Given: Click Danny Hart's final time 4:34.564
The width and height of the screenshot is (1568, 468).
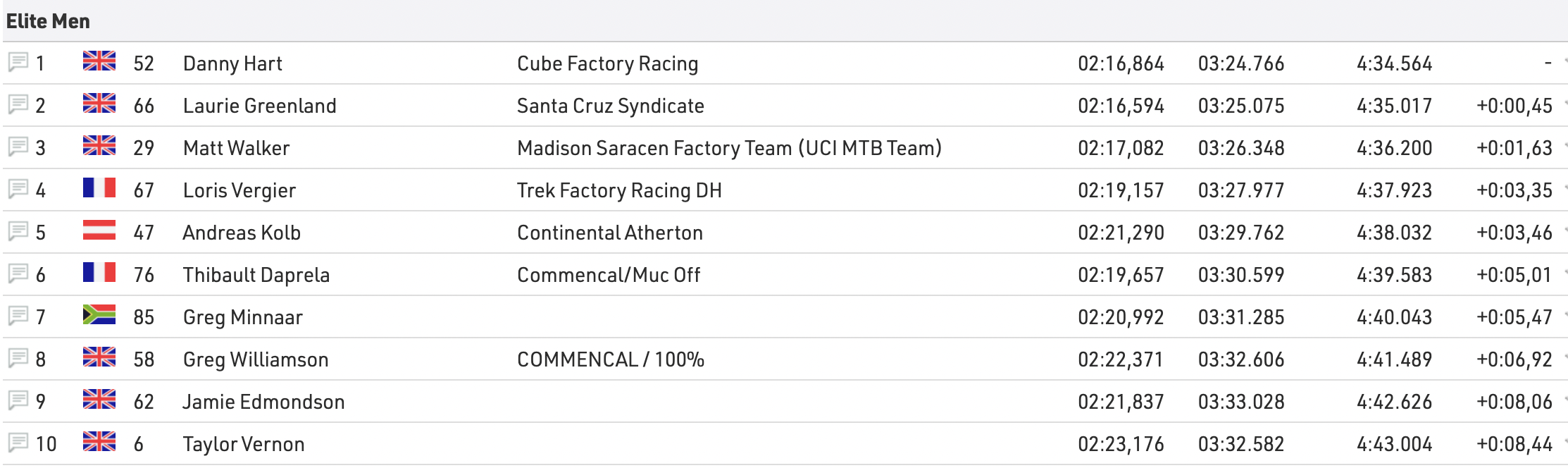Looking at the screenshot, I should 1394,63.
